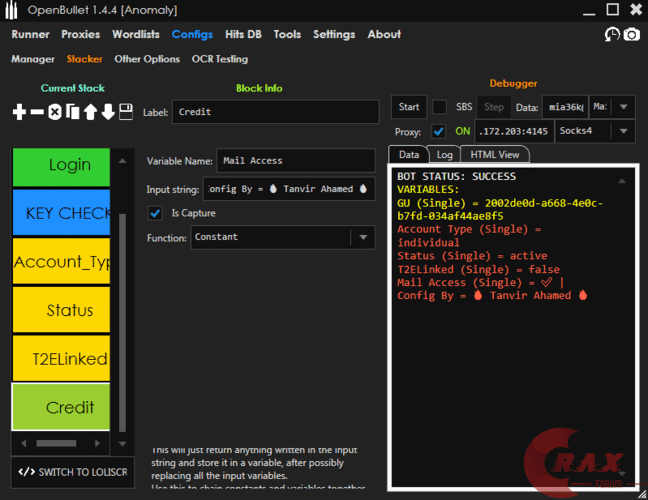Image resolution: width=648 pixels, height=500 pixels.
Task: Select the blue KEY CHECK block
Action: 61,212
